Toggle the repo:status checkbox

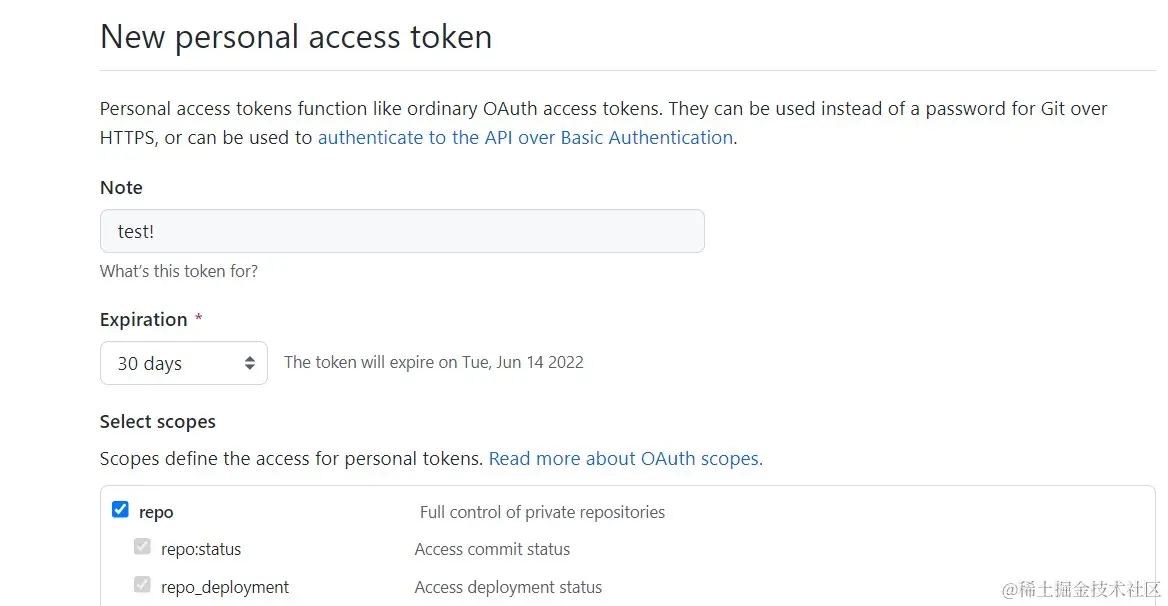click(x=142, y=547)
